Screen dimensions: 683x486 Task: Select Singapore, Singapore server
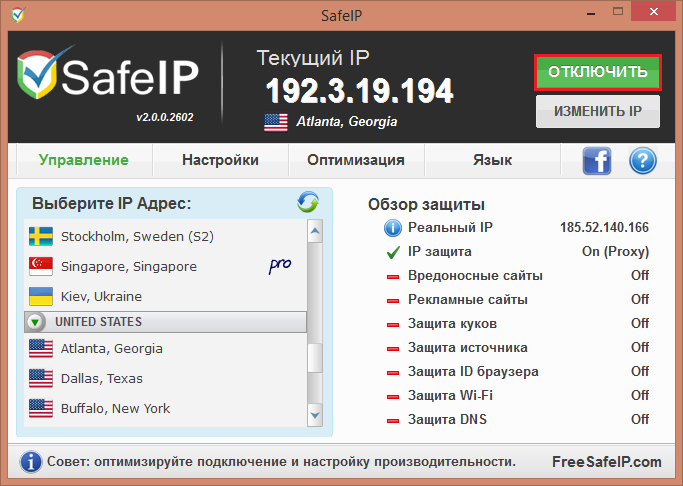pos(166,266)
